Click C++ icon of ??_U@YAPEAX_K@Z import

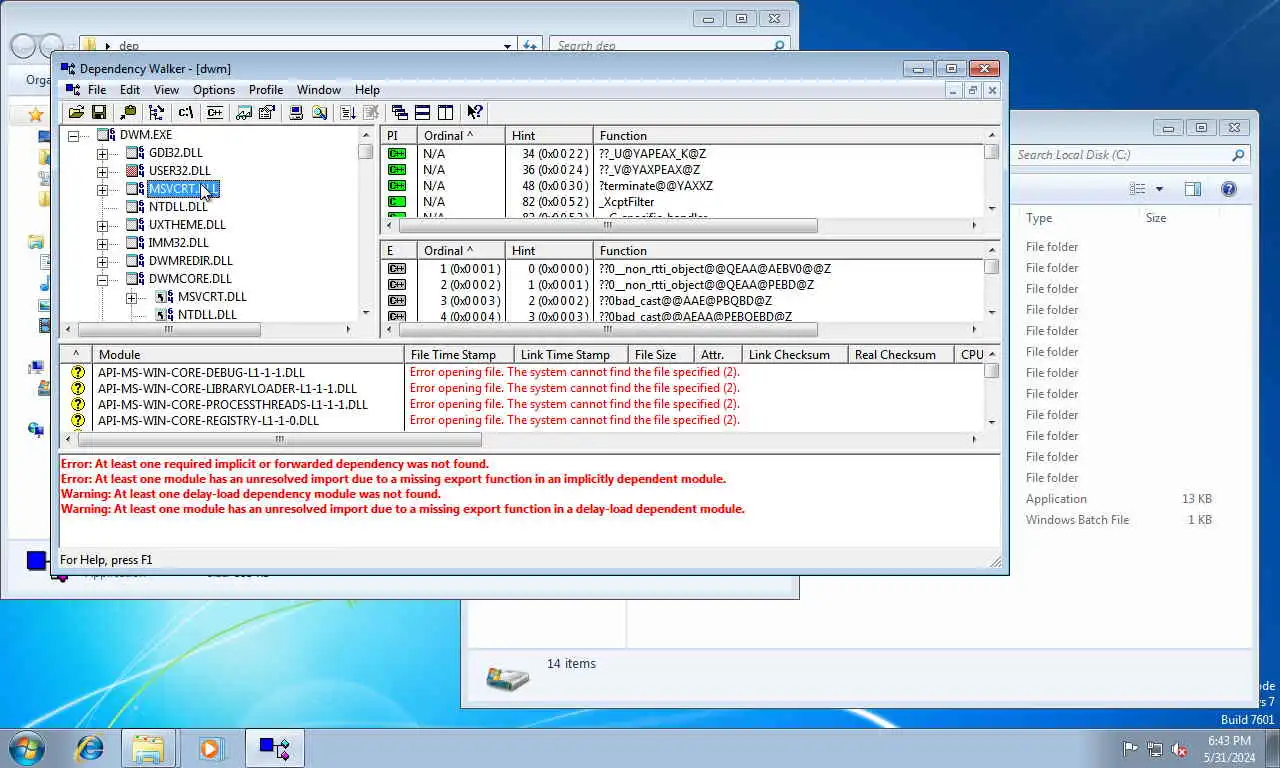pos(397,154)
